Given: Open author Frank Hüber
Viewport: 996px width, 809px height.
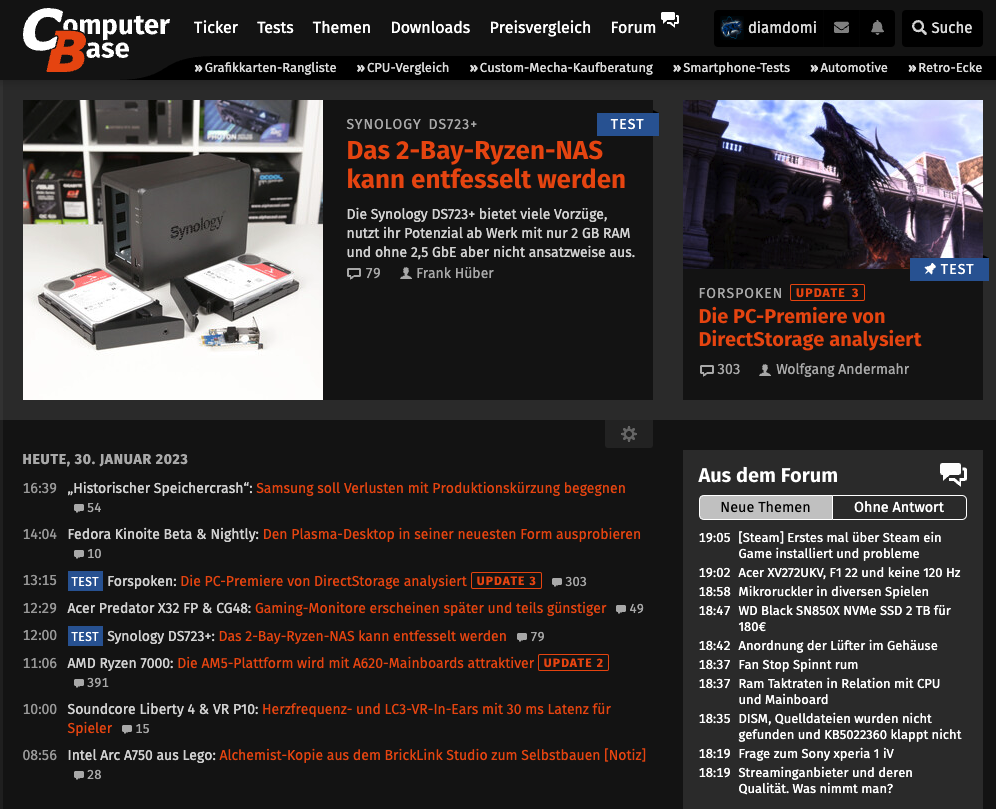Looking at the screenshot, I should click(447, 273).
